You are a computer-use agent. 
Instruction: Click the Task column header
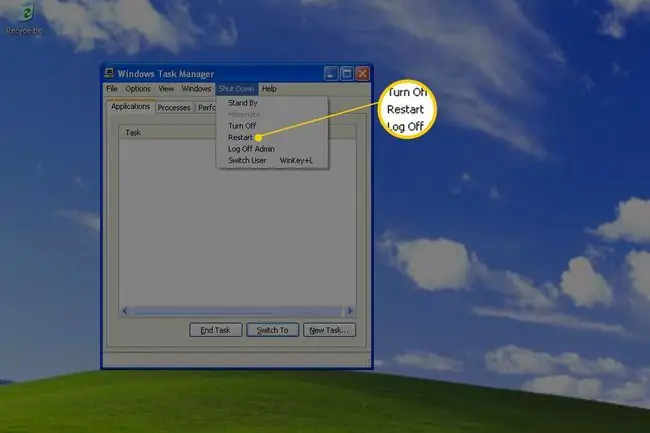[167, 133]
